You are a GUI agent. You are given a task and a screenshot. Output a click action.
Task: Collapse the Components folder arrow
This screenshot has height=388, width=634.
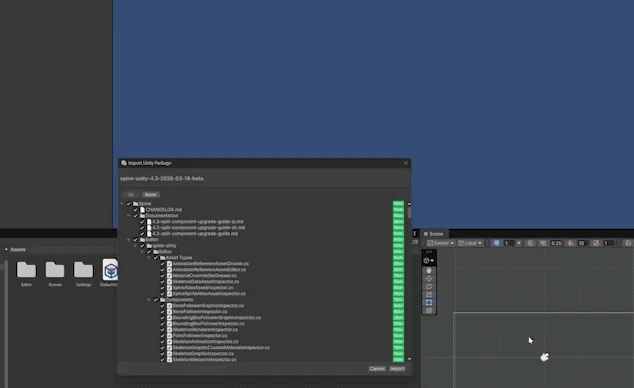pyautogui.click(x=149, y=299)
